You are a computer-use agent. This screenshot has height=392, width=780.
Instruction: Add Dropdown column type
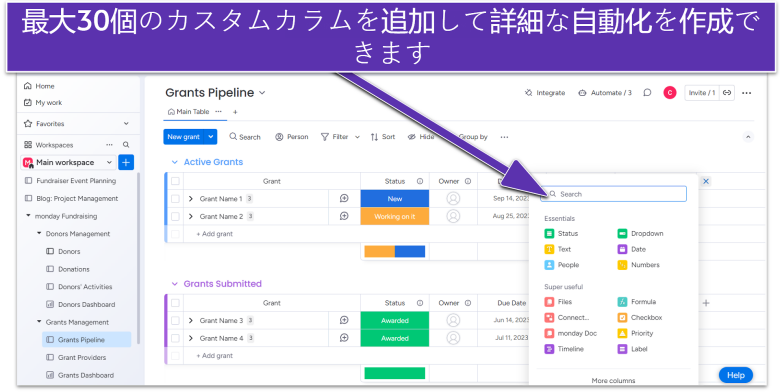click(640, 233)
